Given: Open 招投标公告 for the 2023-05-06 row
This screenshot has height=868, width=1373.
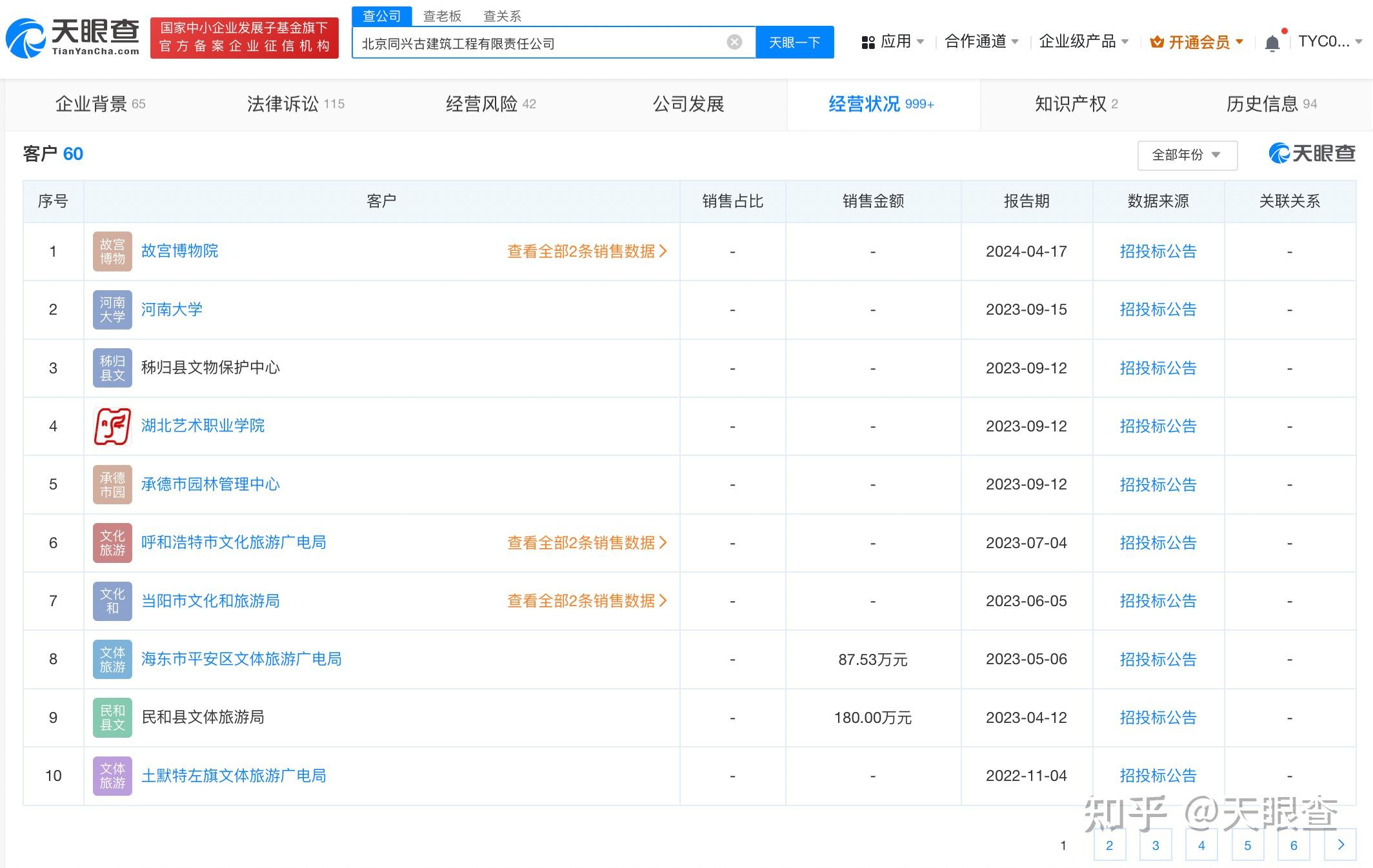Looking at the screenshot, I should [1158, 659].
